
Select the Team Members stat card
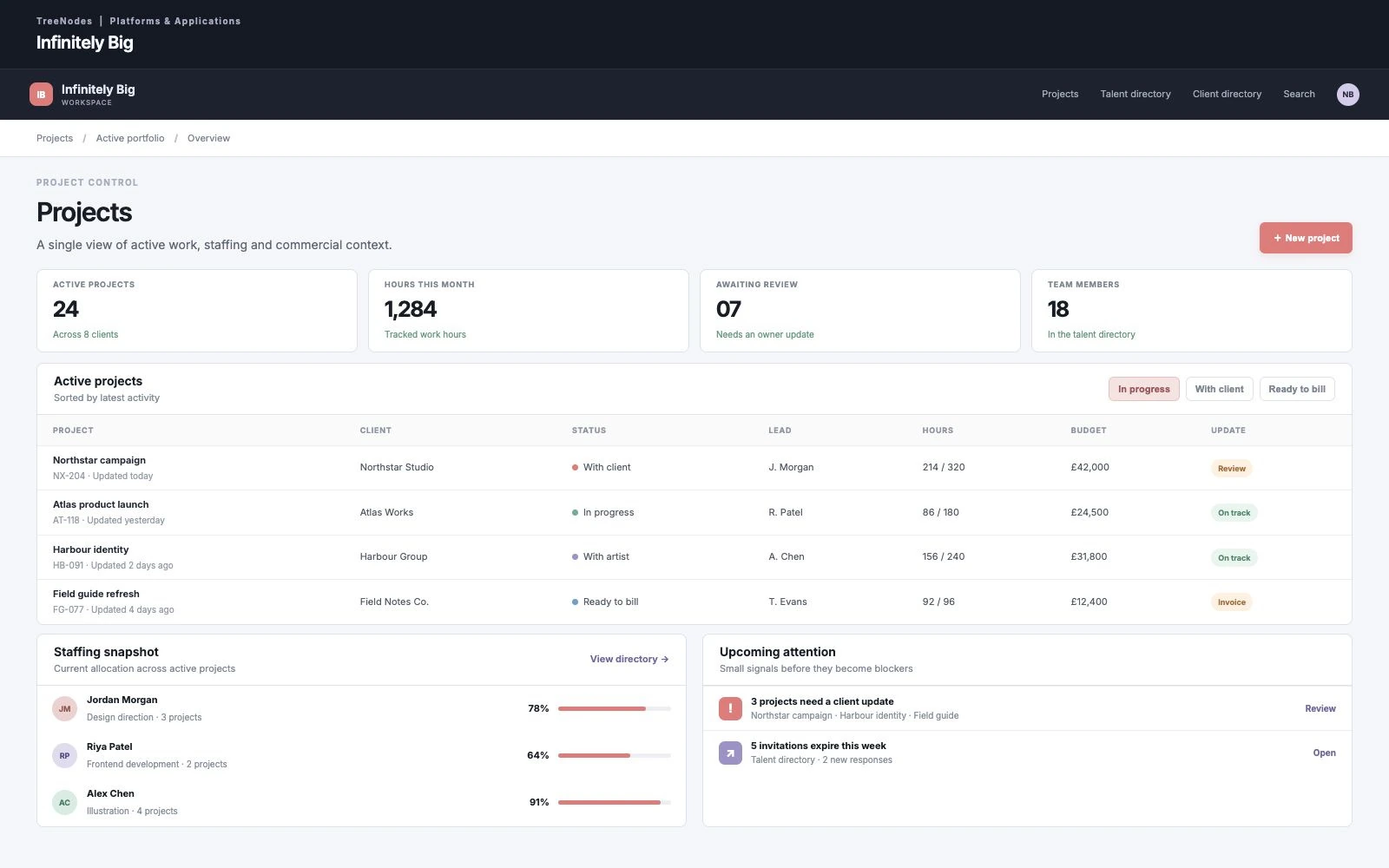[1191, 311]
